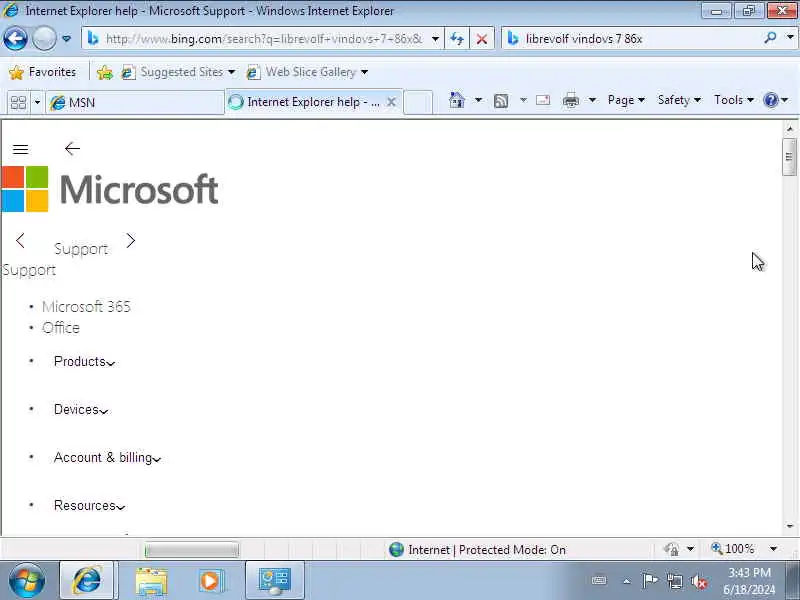The image size is (800, 600).
Task: Open the Favorites star button
Action: click(42, 72)
